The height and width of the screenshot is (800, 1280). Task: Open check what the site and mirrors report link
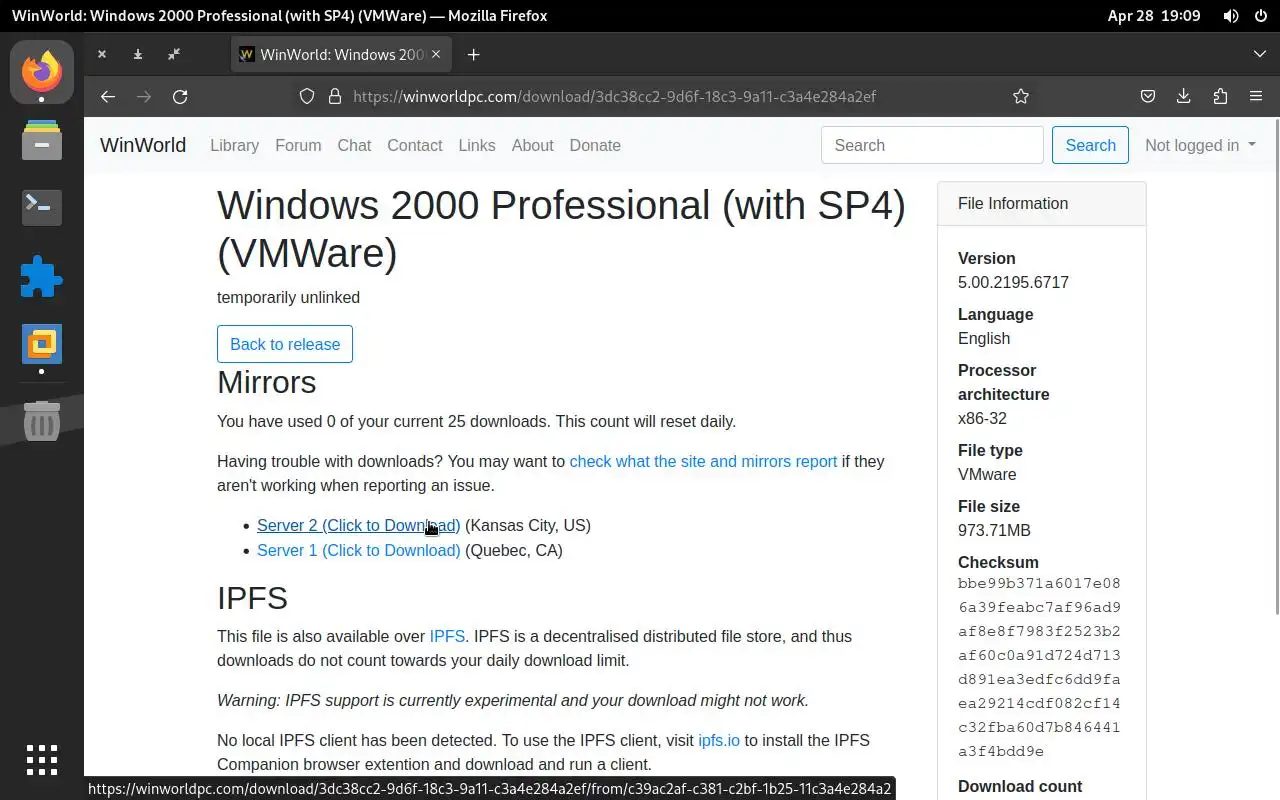click(x=703, y=461)
